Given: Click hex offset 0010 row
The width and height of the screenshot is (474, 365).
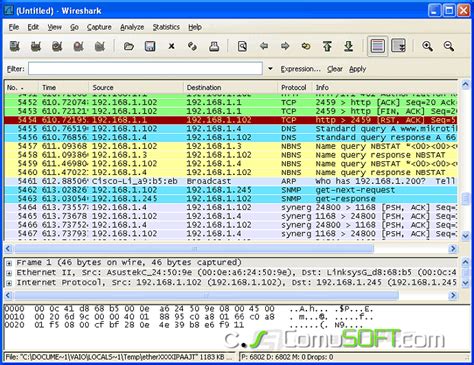Looking at the screenshot, I should pos(188,317).
